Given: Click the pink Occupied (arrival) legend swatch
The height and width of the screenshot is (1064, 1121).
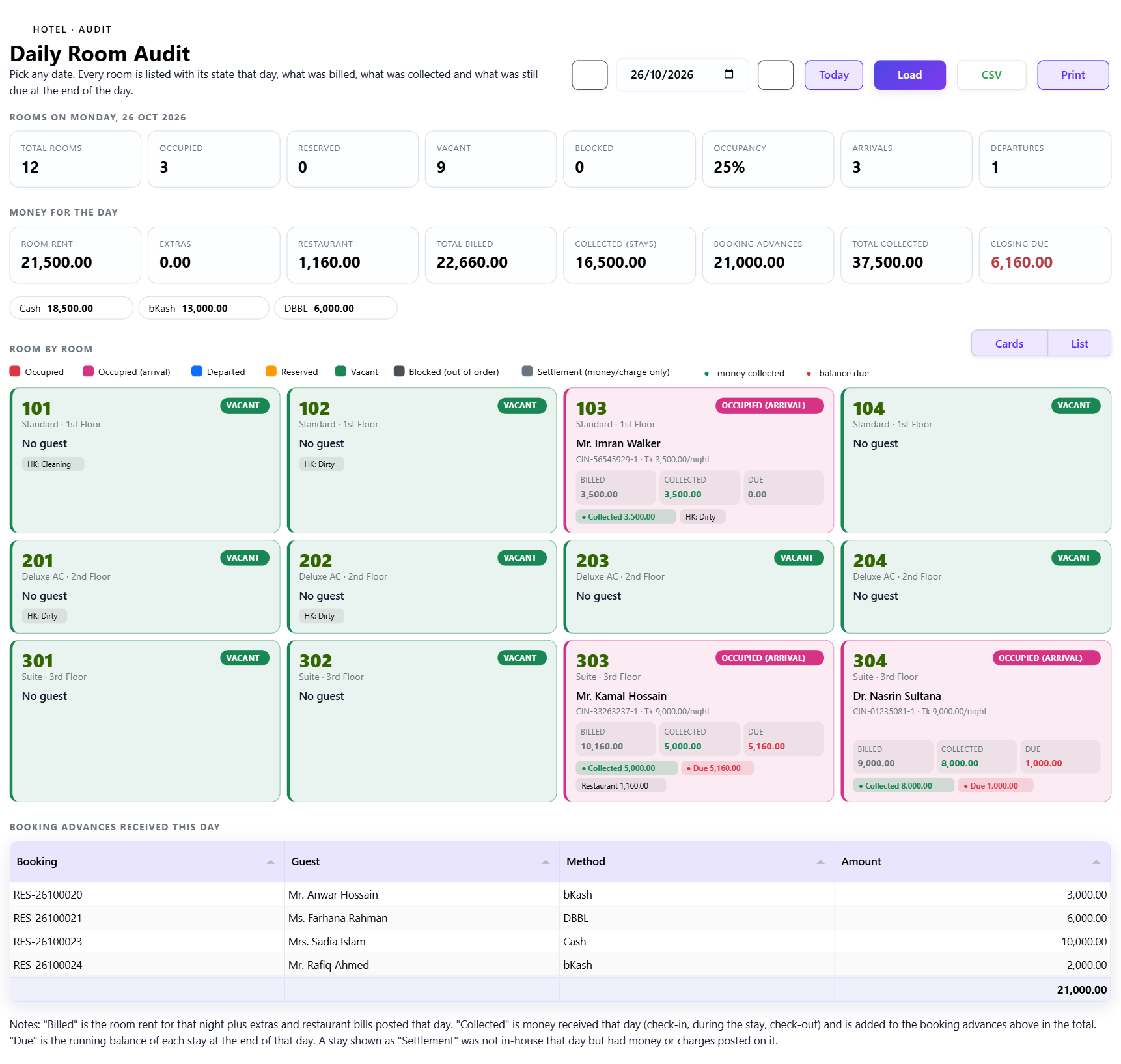Looking at the screenshot, I should [89, 371].
